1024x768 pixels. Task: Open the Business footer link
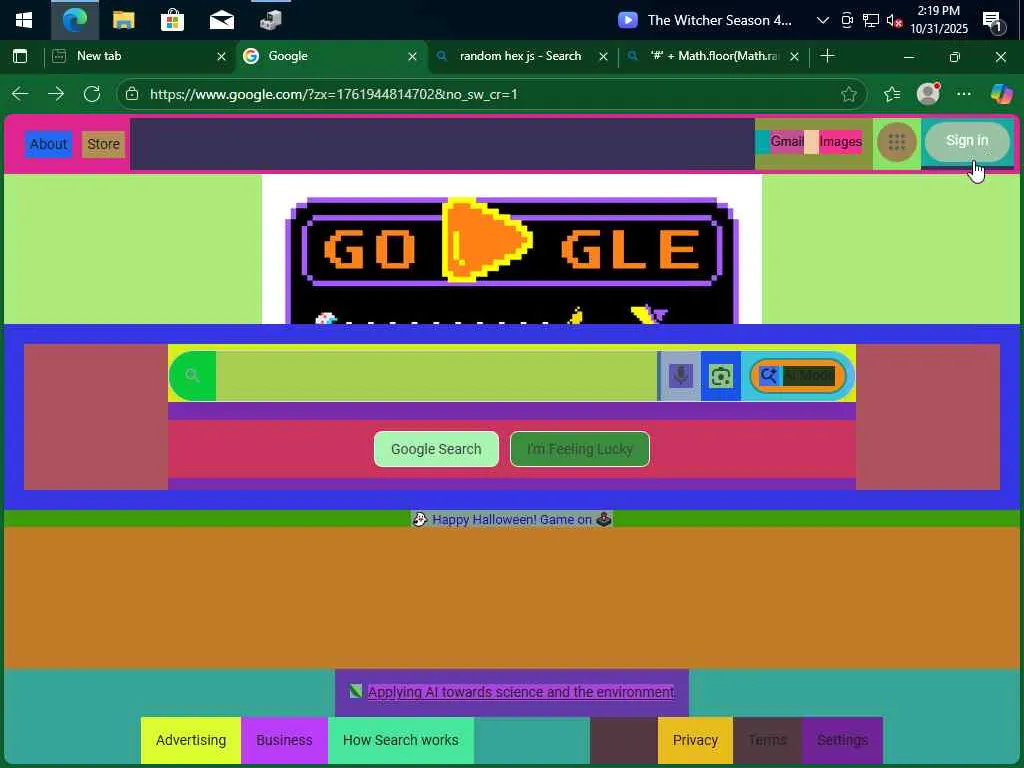click(284, 741)
